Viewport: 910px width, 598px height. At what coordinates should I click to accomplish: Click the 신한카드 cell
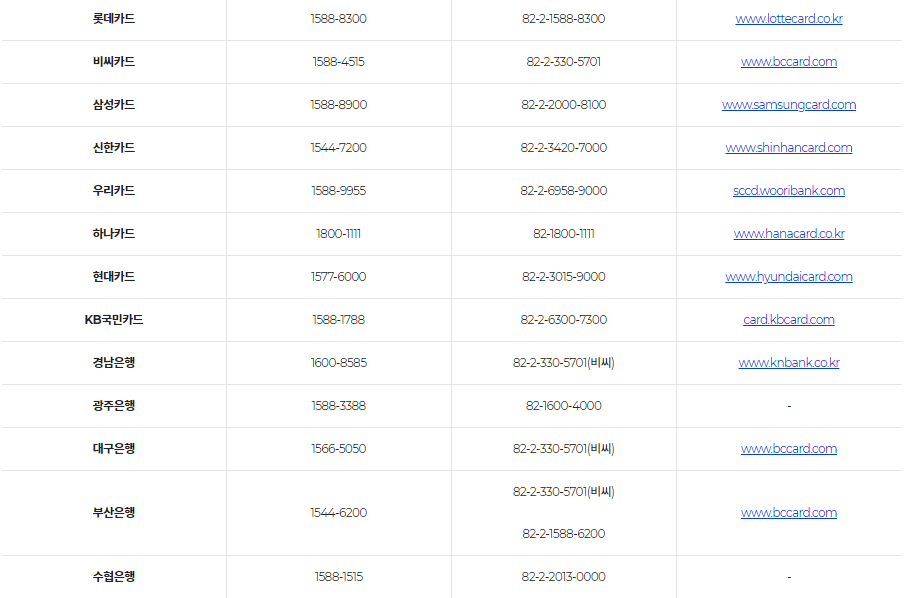[114, 147]
